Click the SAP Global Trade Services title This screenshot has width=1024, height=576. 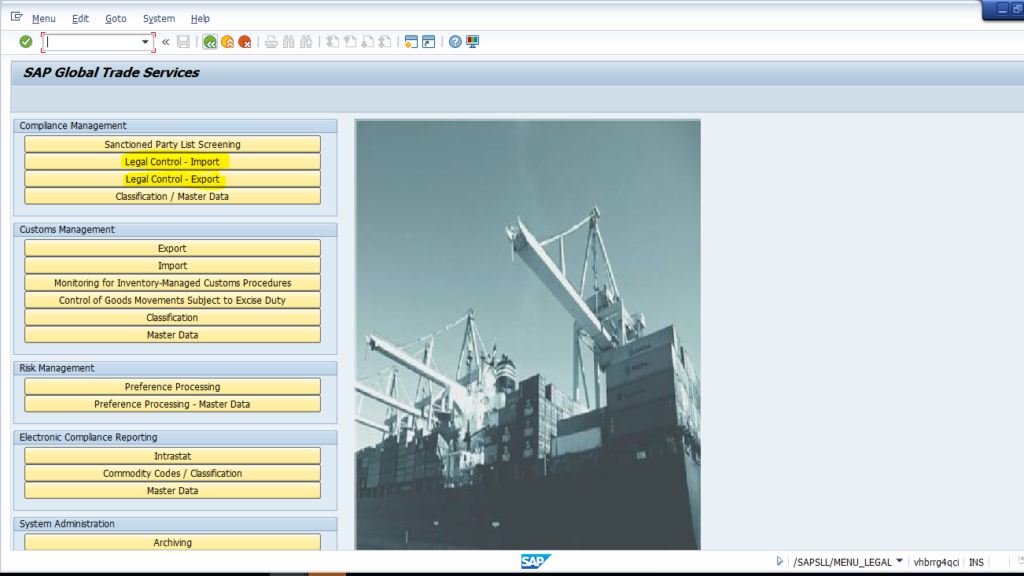[111, 72]
